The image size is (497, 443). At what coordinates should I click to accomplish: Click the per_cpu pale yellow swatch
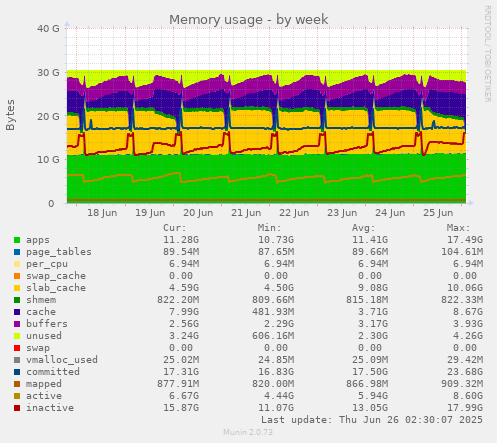[x=17, y=264]
